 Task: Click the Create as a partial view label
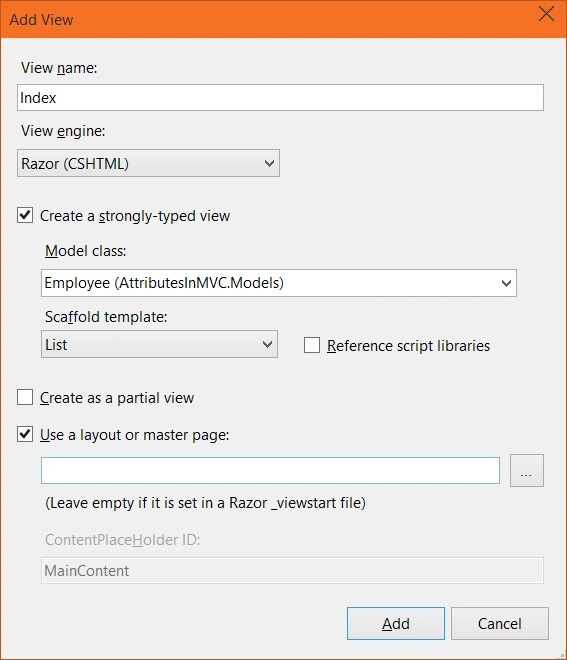[117, 398]
